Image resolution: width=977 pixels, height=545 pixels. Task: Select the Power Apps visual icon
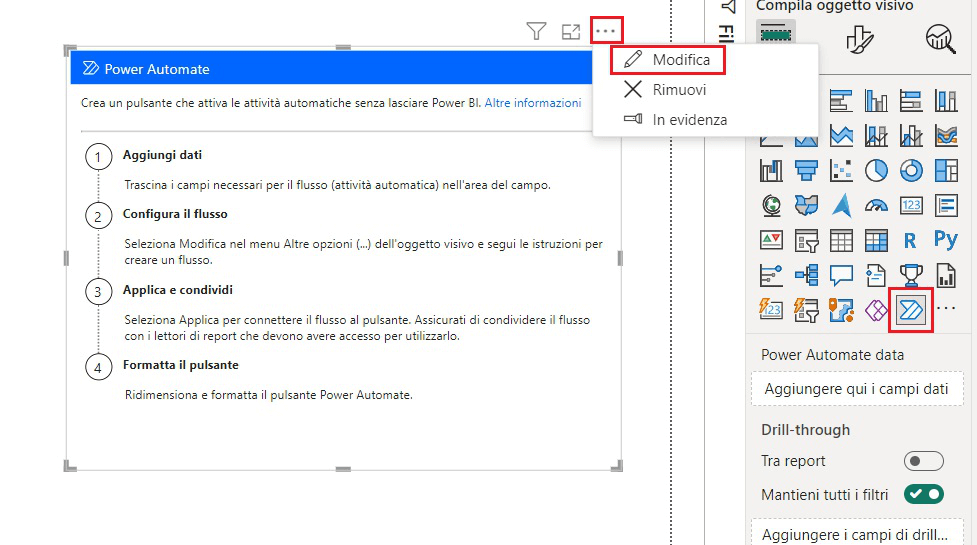[x=875, y=310]
